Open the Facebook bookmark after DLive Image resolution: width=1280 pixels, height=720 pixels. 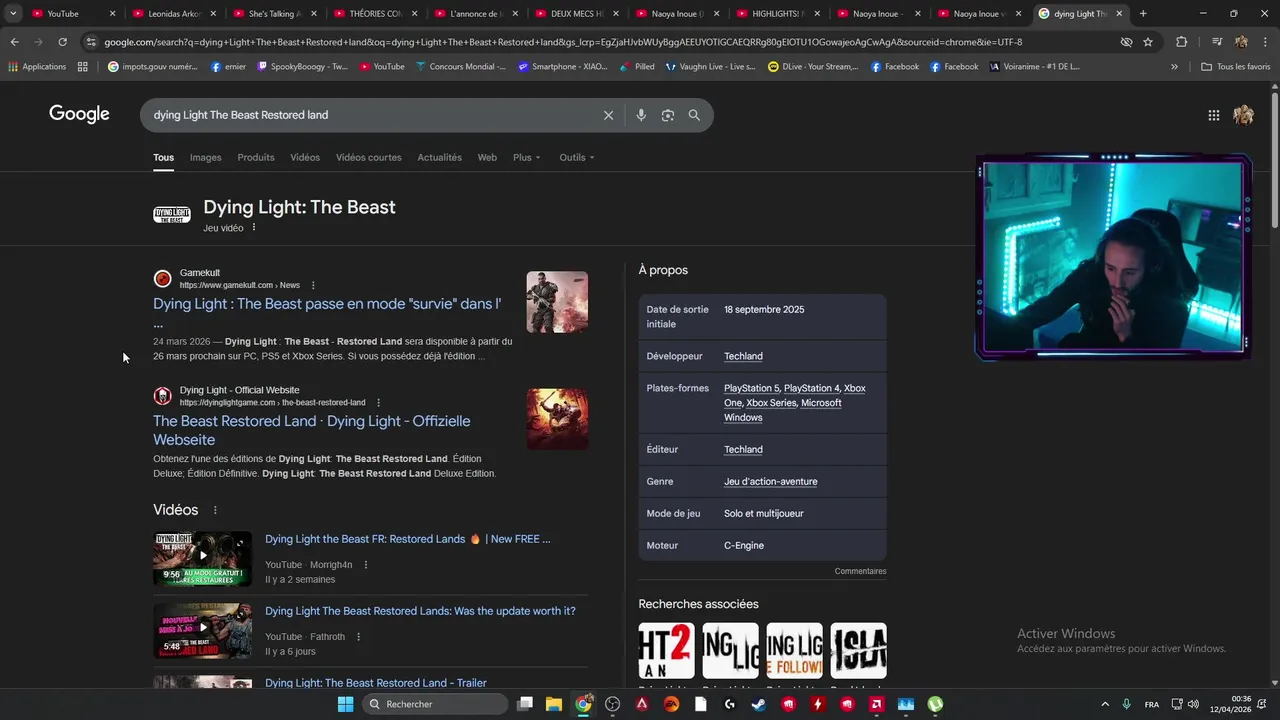pyautogui.click(x=895, y=67)
